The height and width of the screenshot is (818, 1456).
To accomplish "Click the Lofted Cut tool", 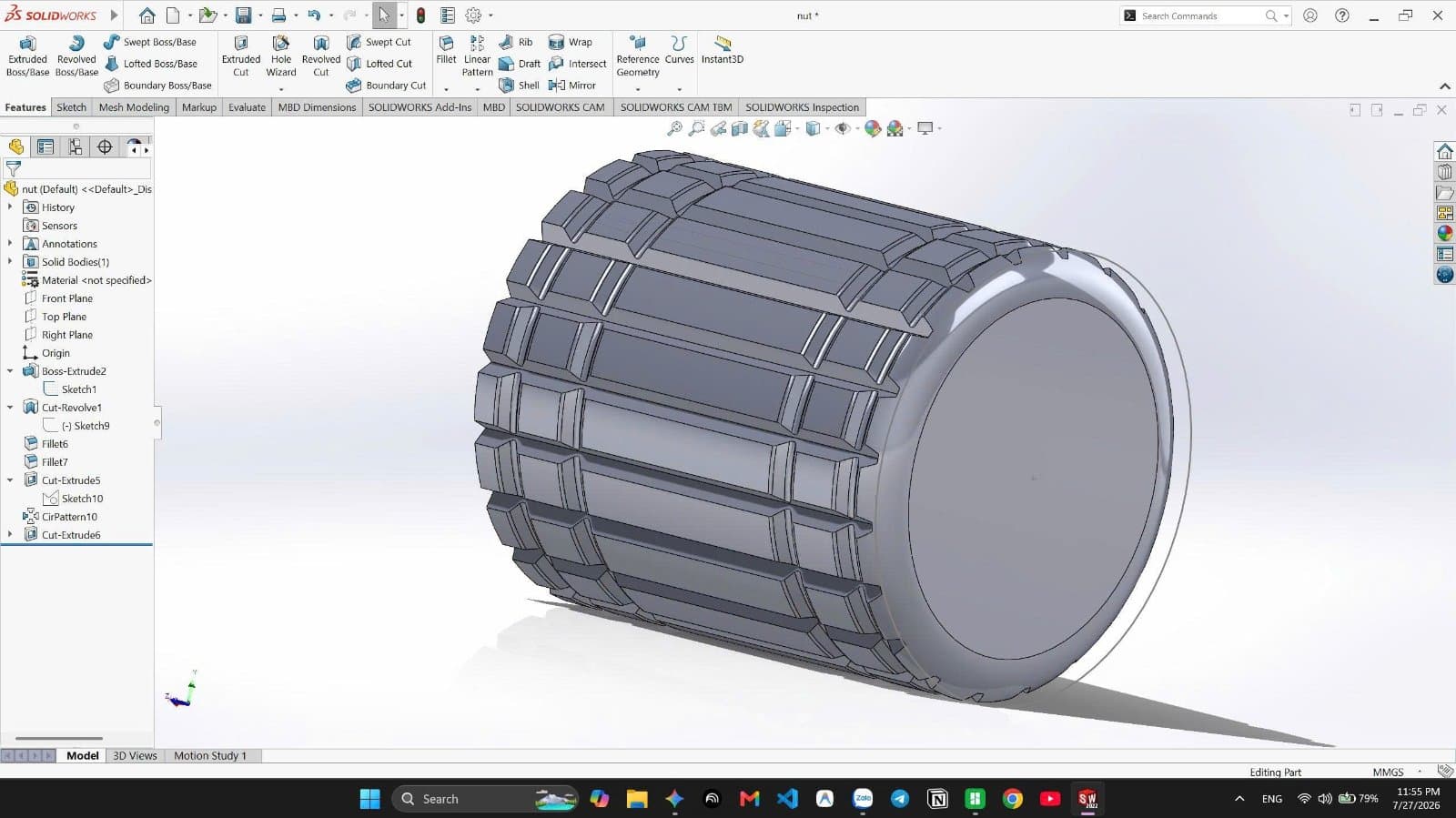I will 379,64.
